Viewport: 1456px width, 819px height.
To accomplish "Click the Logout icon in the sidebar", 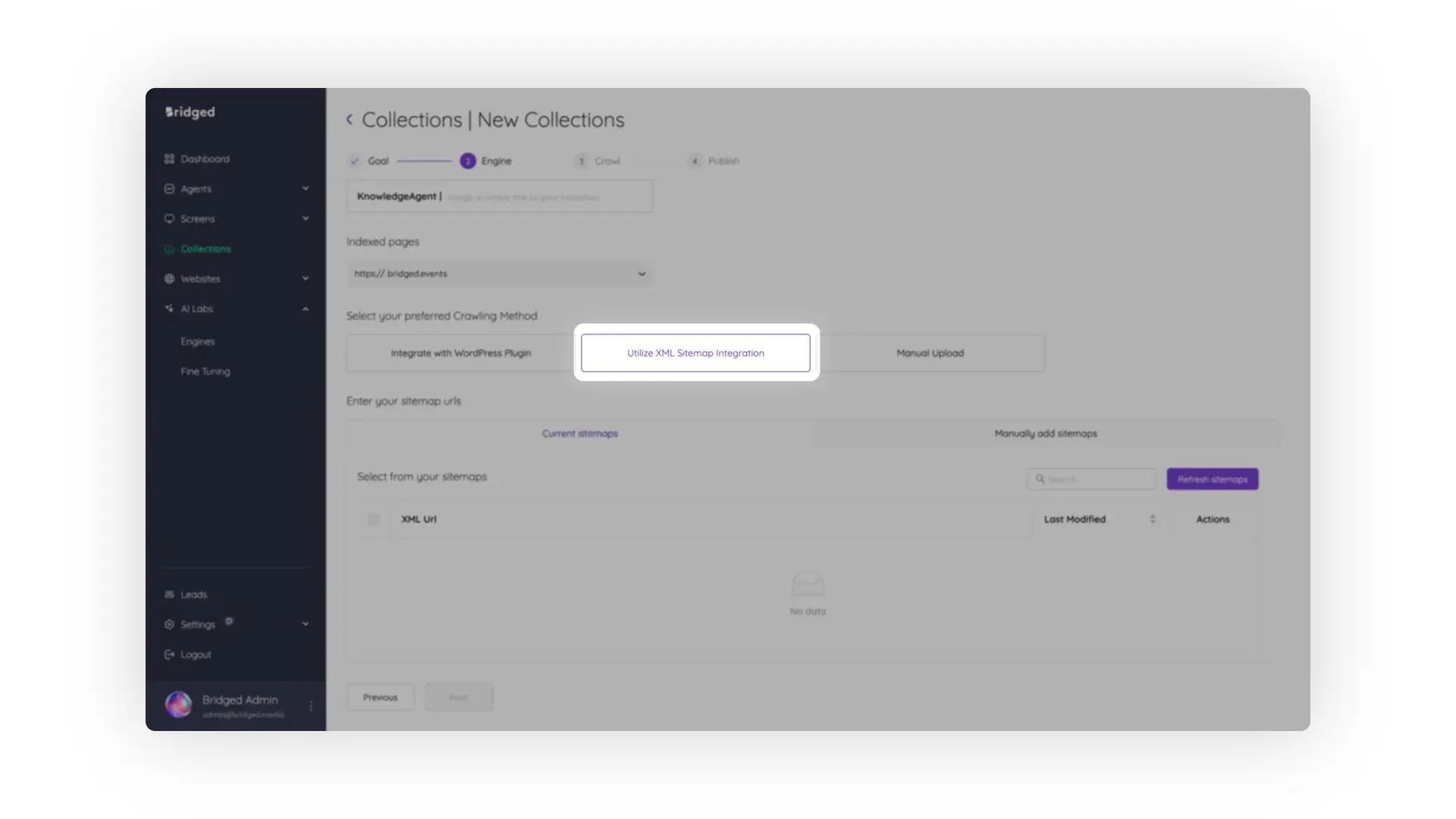I will click(x=170, y=654).
